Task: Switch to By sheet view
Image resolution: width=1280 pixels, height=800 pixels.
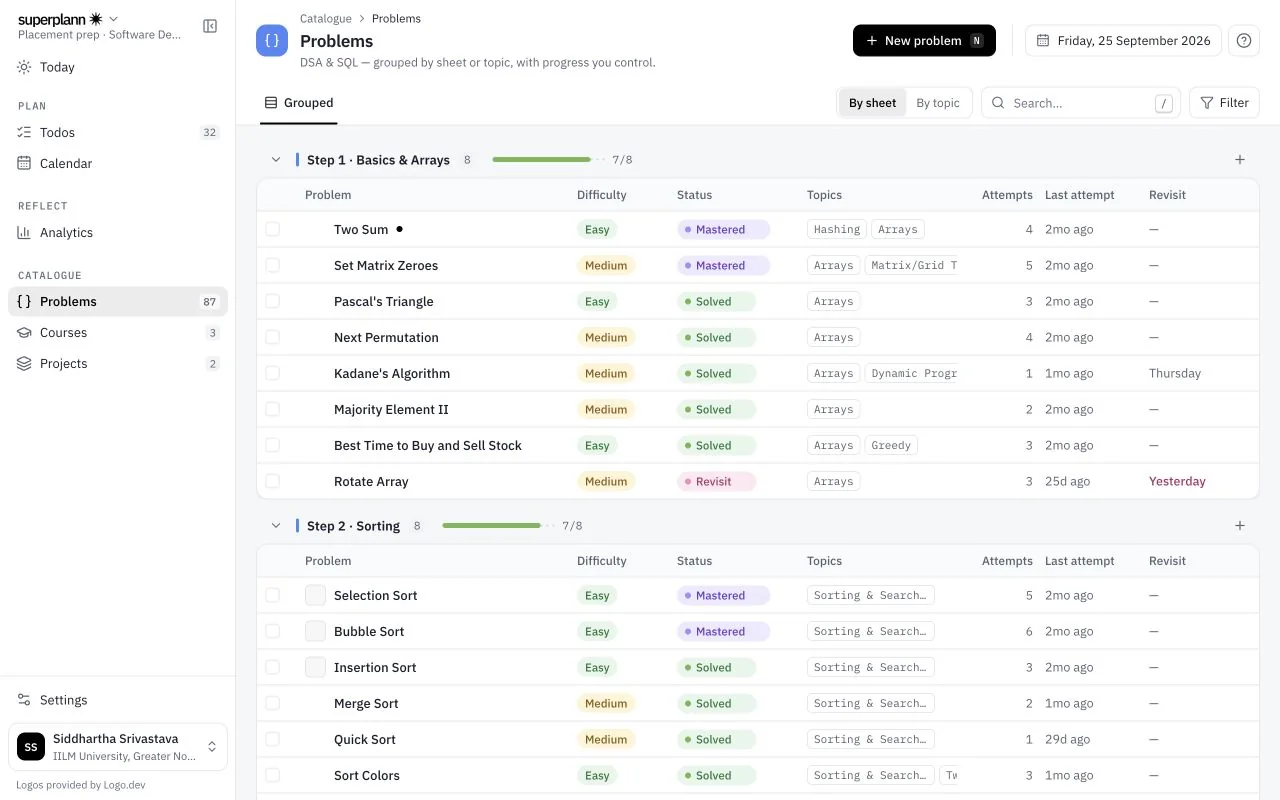Action: click(x=872, y=103)
